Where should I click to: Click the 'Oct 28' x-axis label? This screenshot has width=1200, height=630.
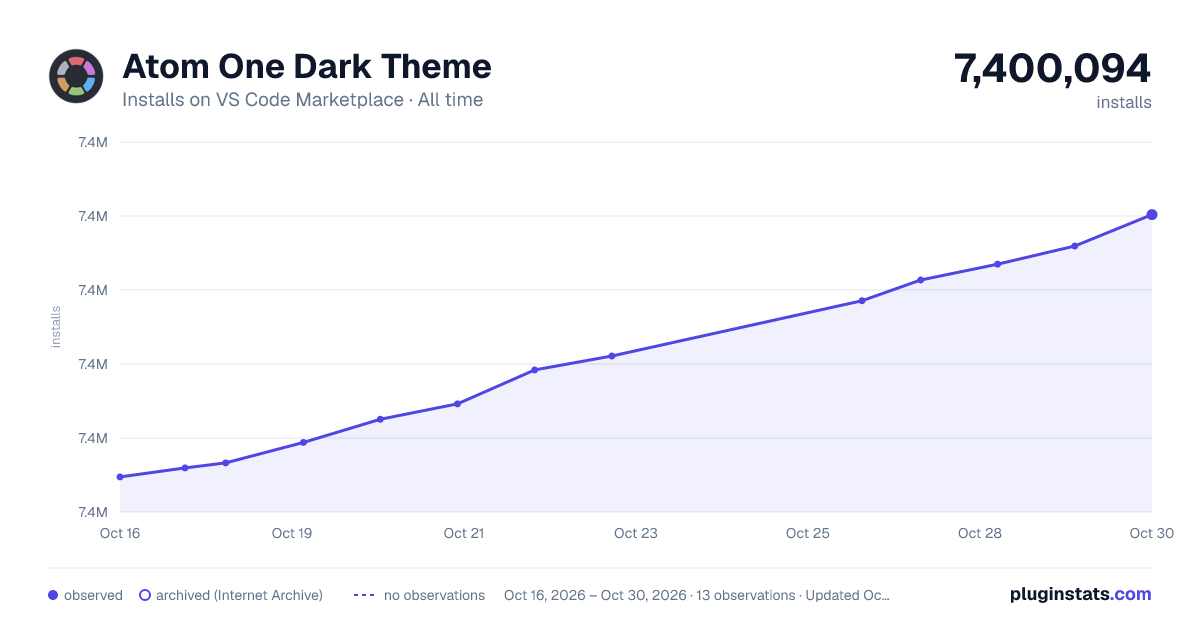[x=980, y=533]
